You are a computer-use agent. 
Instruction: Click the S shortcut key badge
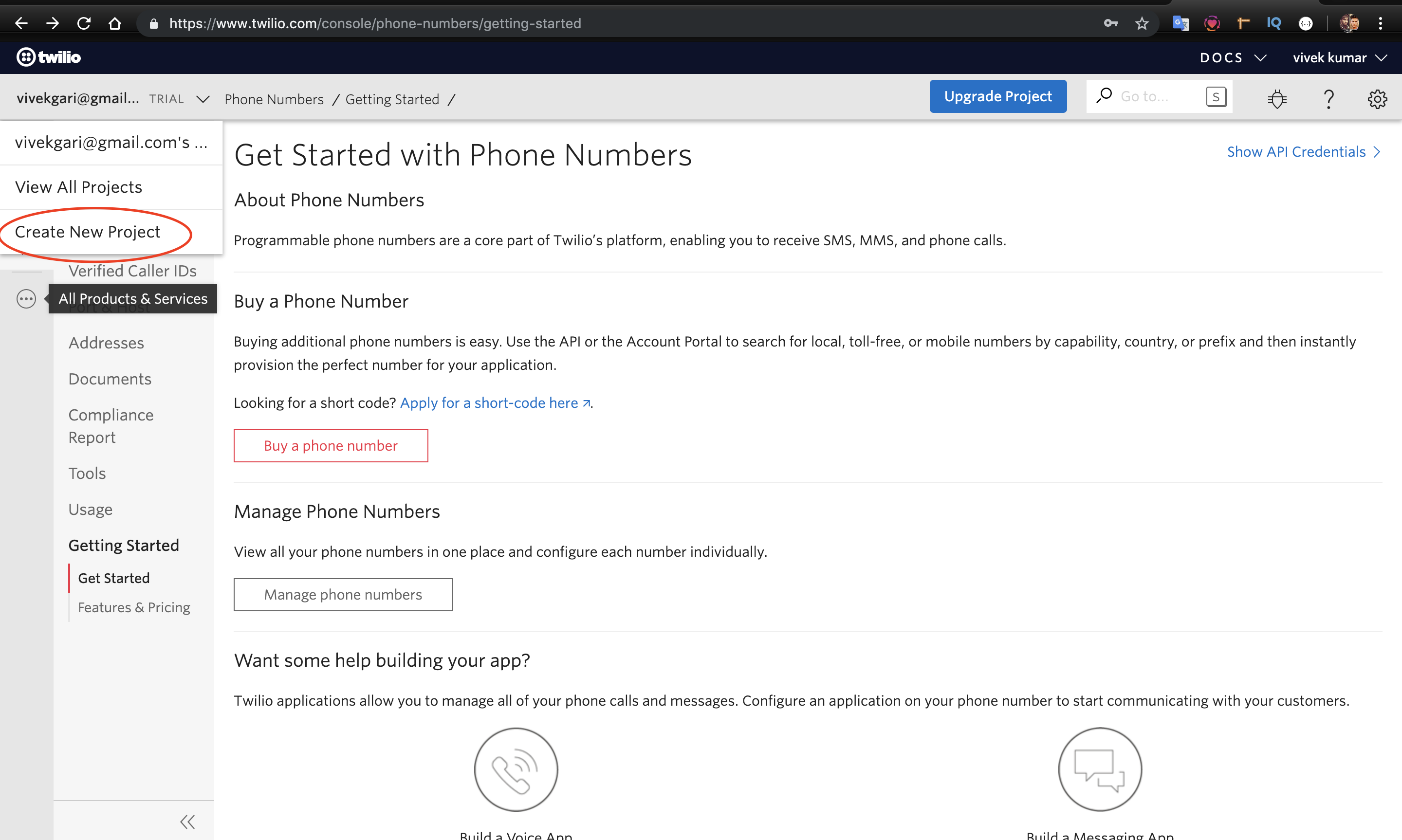pos(1216,97)
